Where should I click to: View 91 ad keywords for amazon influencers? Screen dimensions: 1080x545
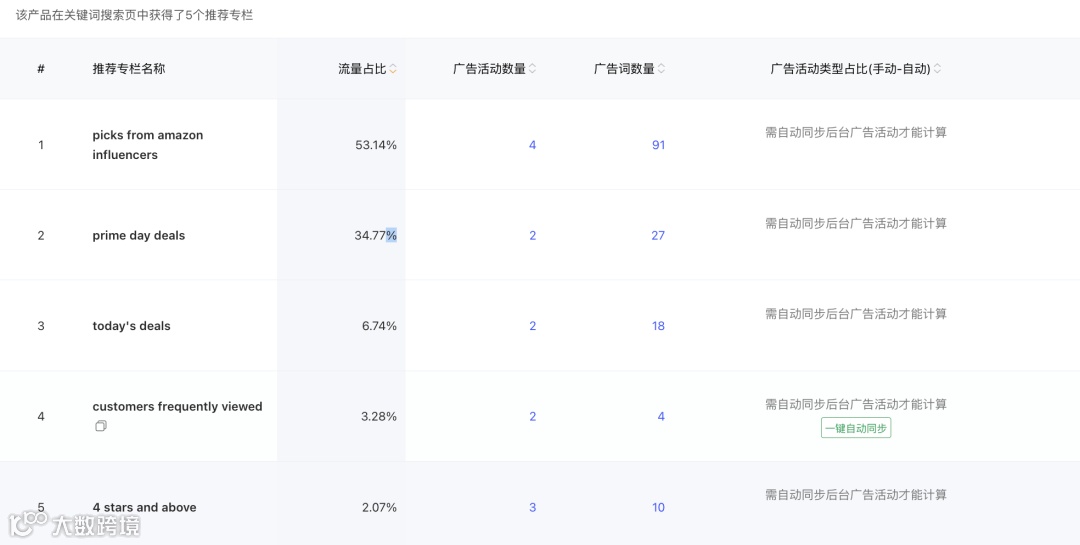pyautogui.click(x=658, y=145)
